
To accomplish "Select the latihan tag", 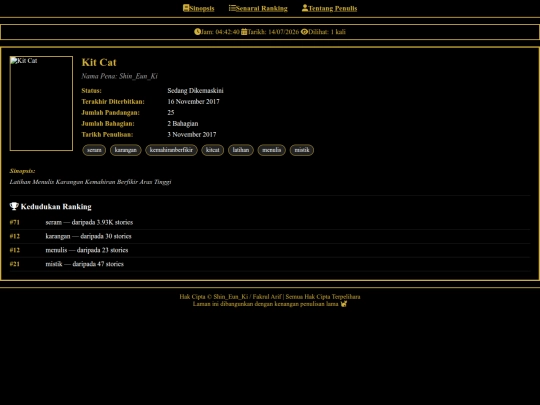I will tap(241, 150).
